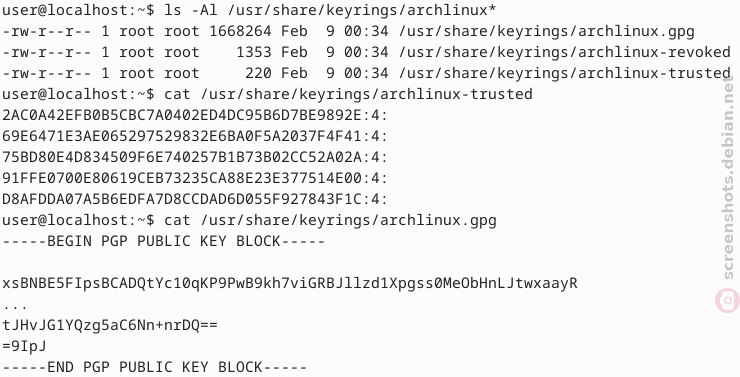Click the fingerprint starting with D8AFDDA0
Viewport: 740px width, 377px height.
coord(194,199)
